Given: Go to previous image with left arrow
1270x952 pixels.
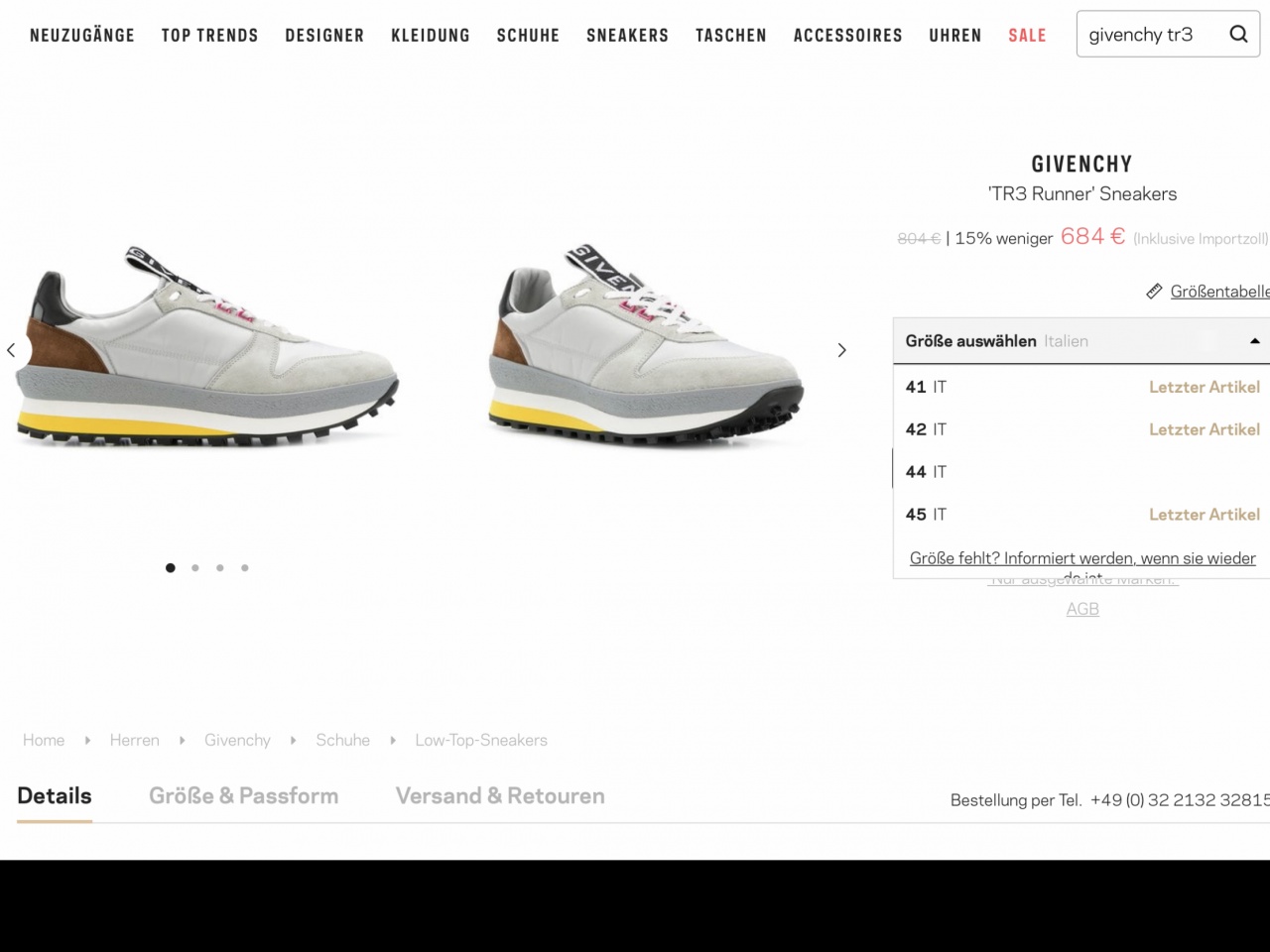Looking at the screenshot, I should [x=11, y=350].
